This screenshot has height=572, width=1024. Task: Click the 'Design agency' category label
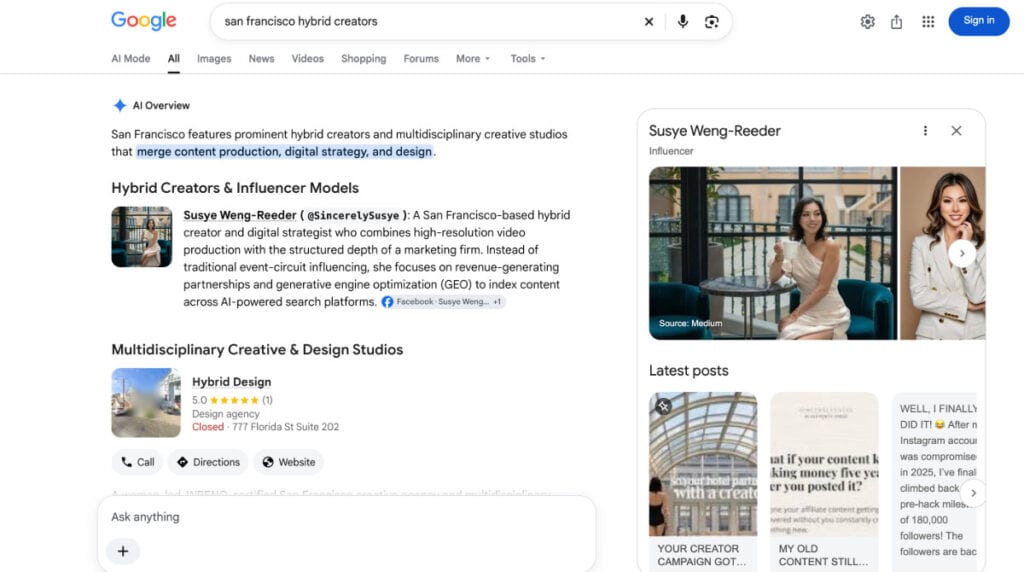pyautogui.click(x=225, y=414)
